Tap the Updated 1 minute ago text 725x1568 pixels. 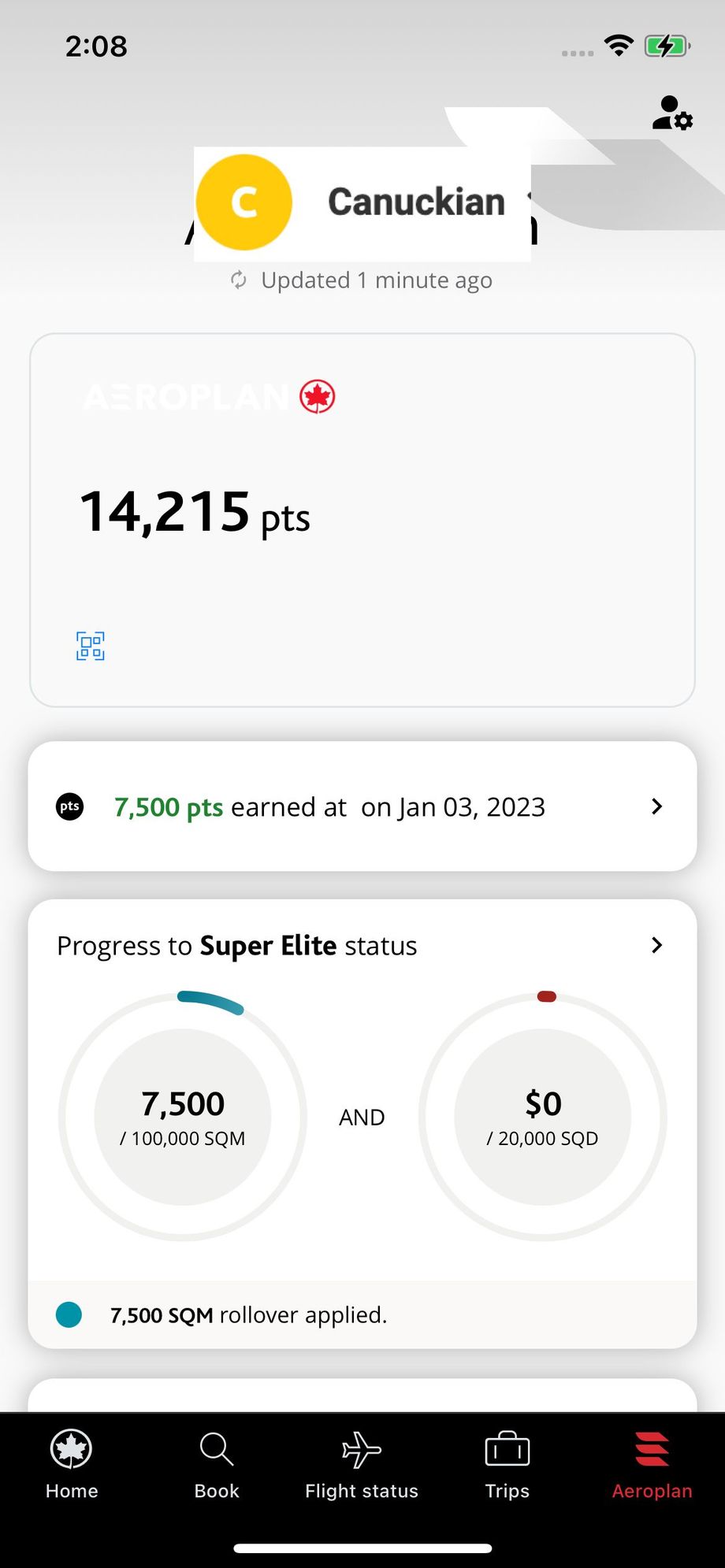point(377,280)
